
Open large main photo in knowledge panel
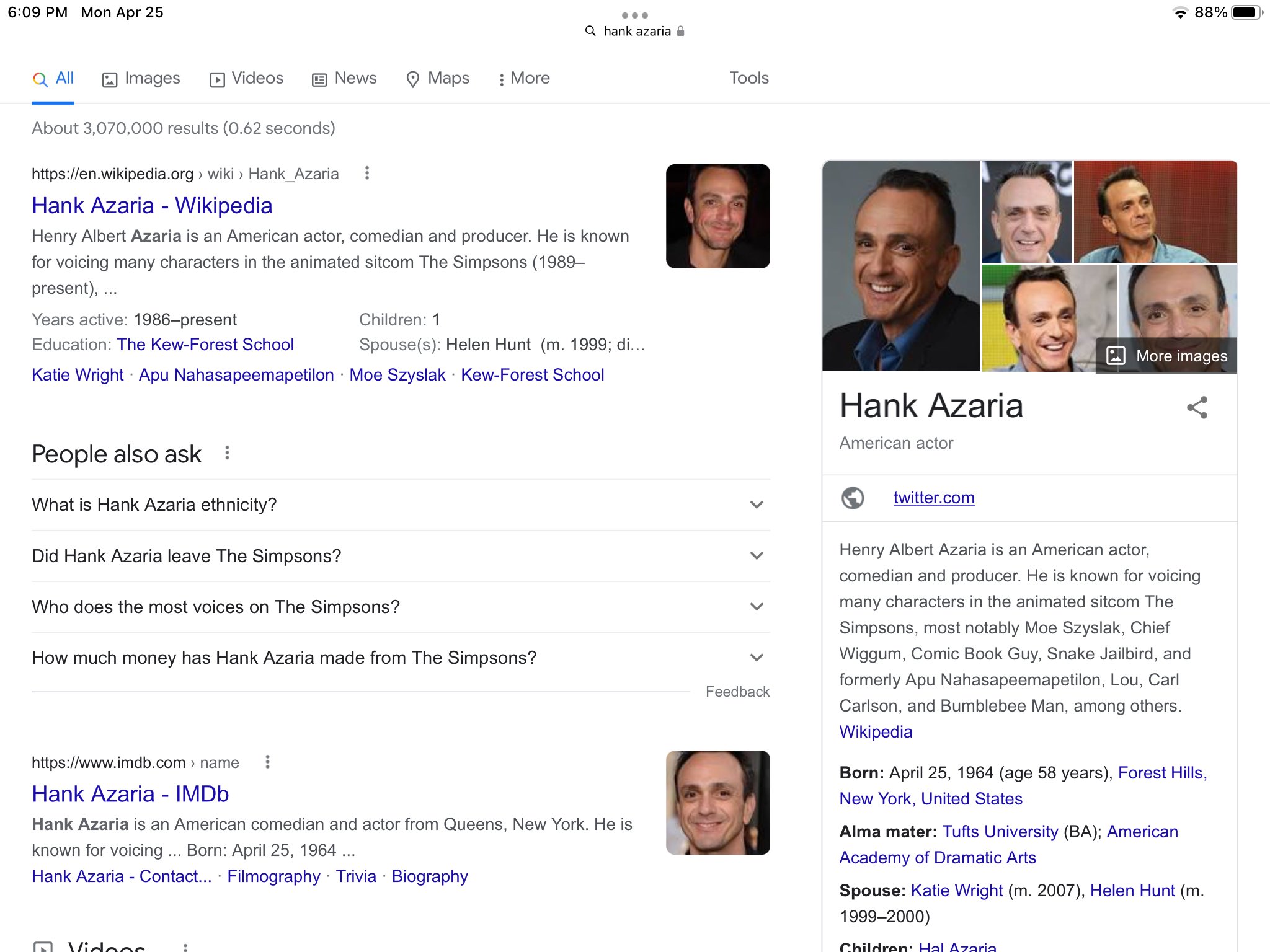(901, 266)
